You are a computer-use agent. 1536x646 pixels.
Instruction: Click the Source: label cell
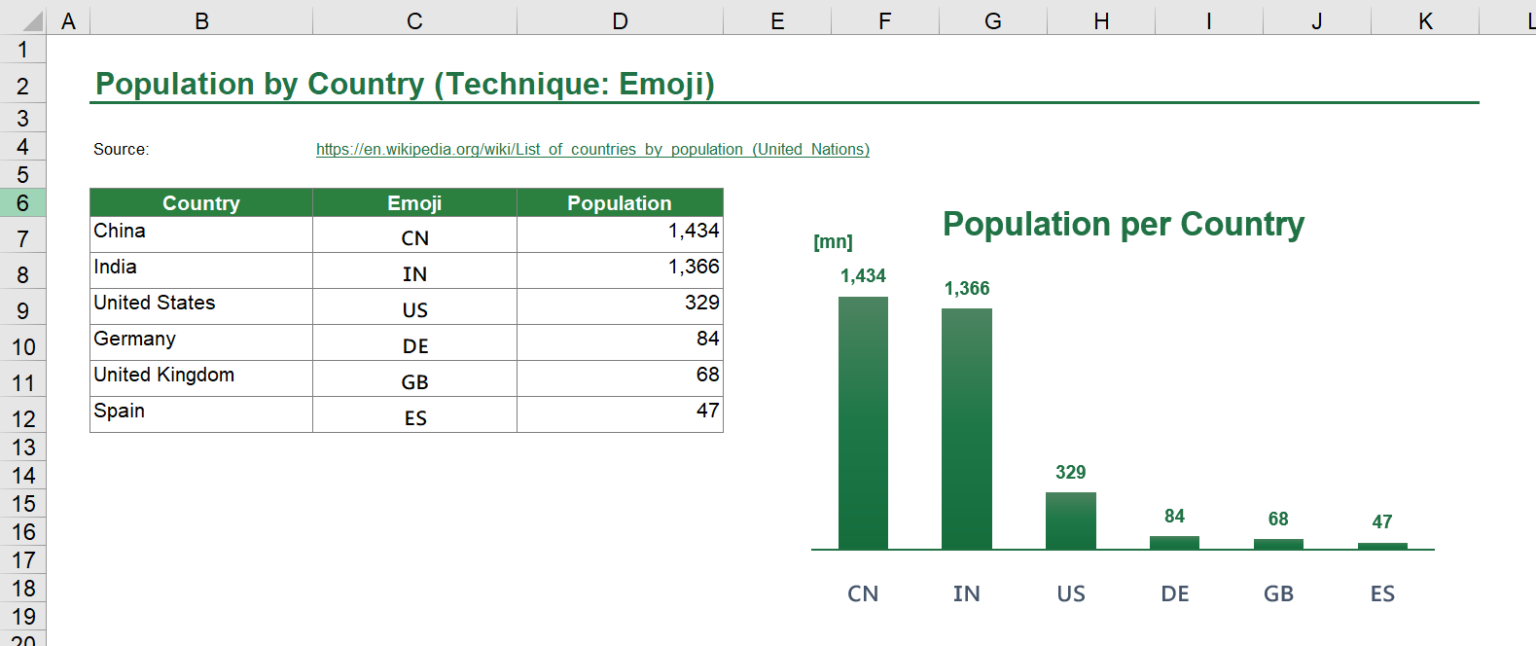click(x=121, y=150)
